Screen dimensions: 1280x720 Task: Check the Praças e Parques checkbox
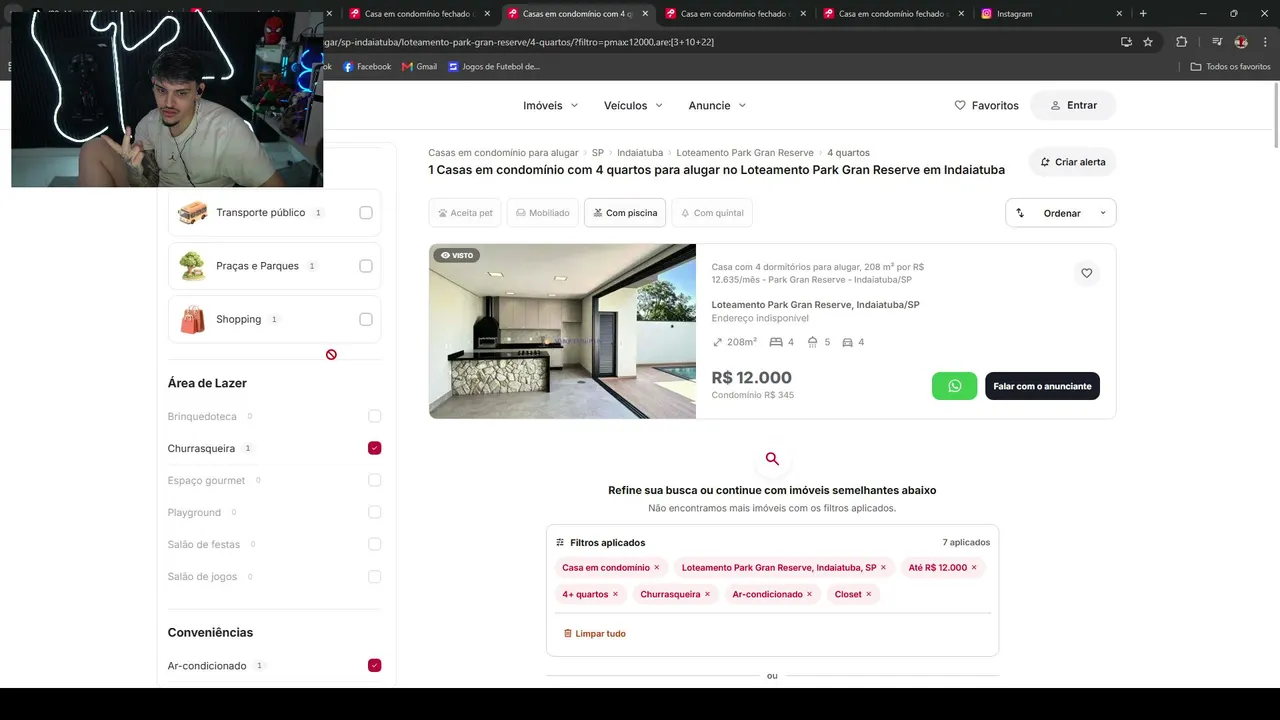pos(366,266)
